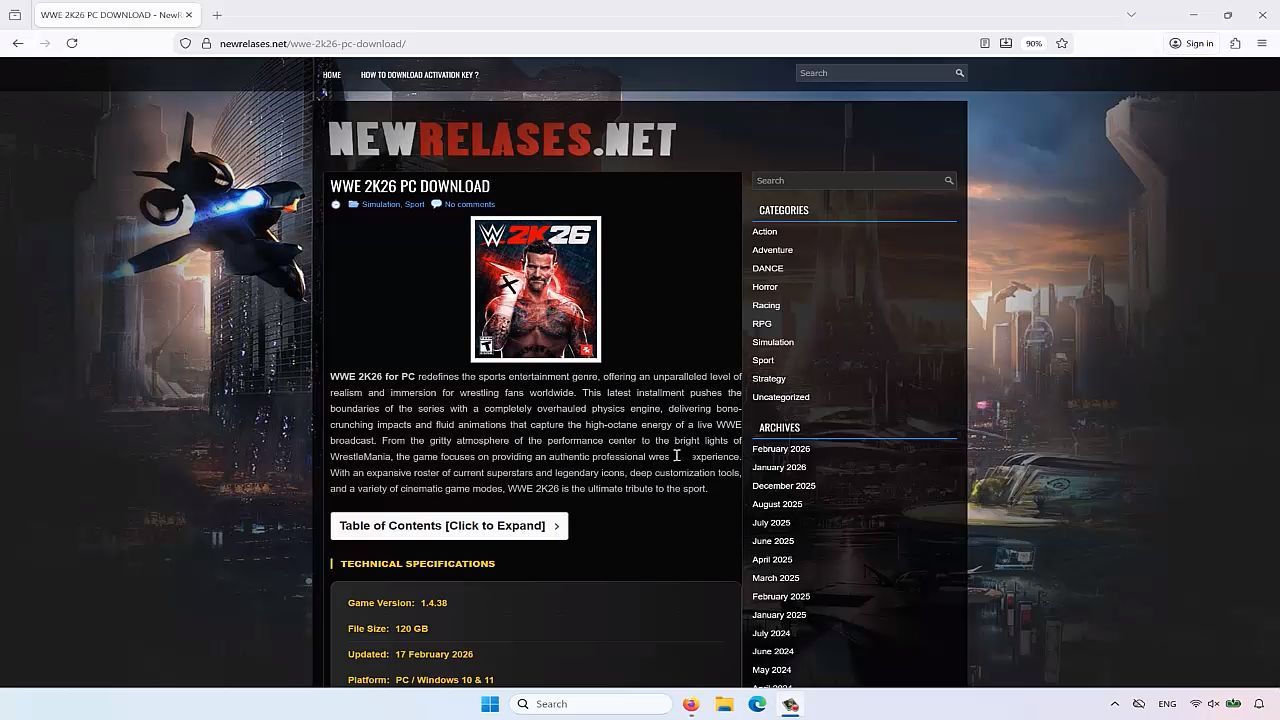This screenshot has height=720, width=1280.
Task: Click the tracking protection shield icon
Action: tap(186, 43)
